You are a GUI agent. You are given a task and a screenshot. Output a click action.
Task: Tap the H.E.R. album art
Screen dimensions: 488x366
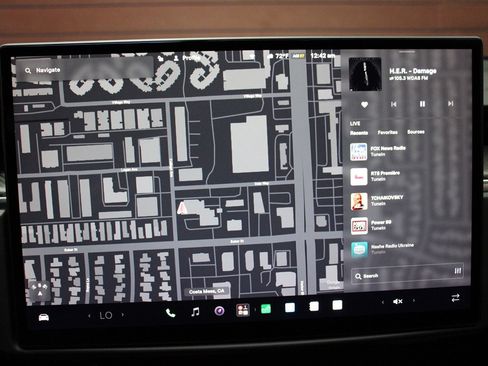pos(365,74)
